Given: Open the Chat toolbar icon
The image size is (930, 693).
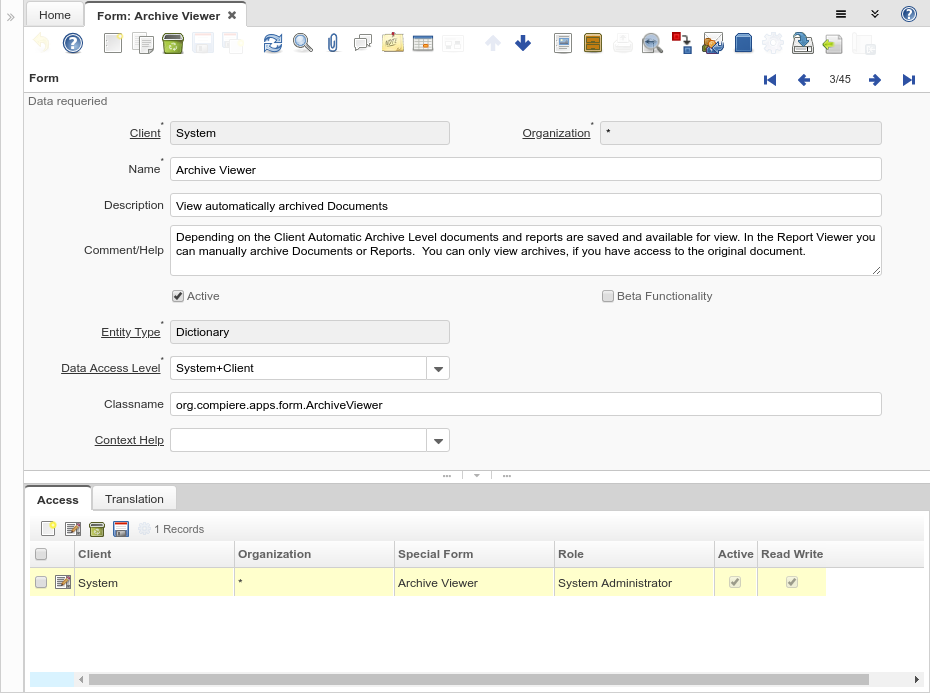Looking at the screenshot, I should coord(363,43).
